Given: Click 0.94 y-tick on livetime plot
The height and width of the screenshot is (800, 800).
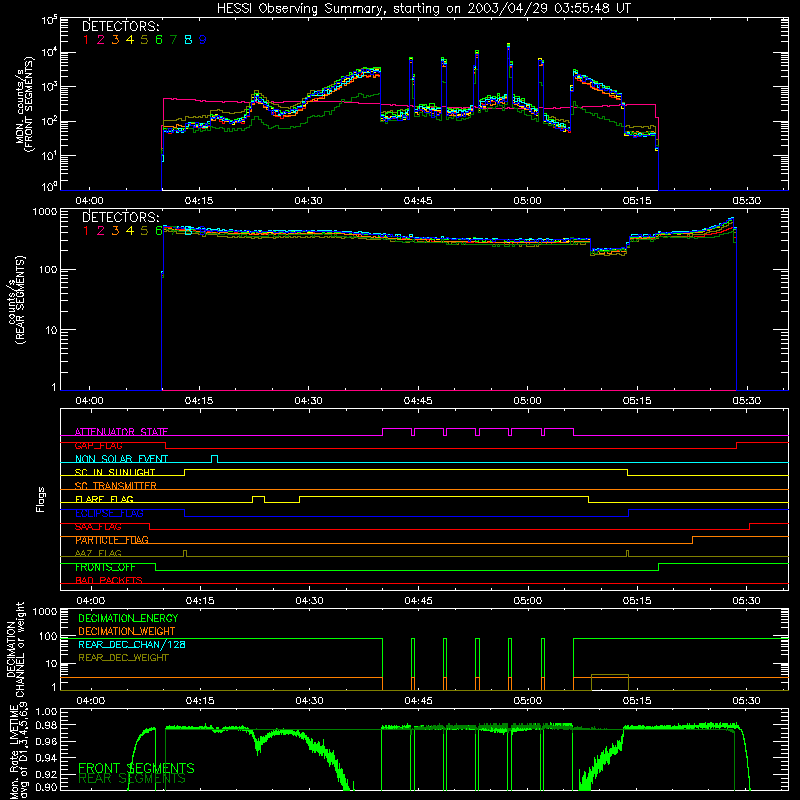Looking at the screenshot, I should [x=47, y=757].
